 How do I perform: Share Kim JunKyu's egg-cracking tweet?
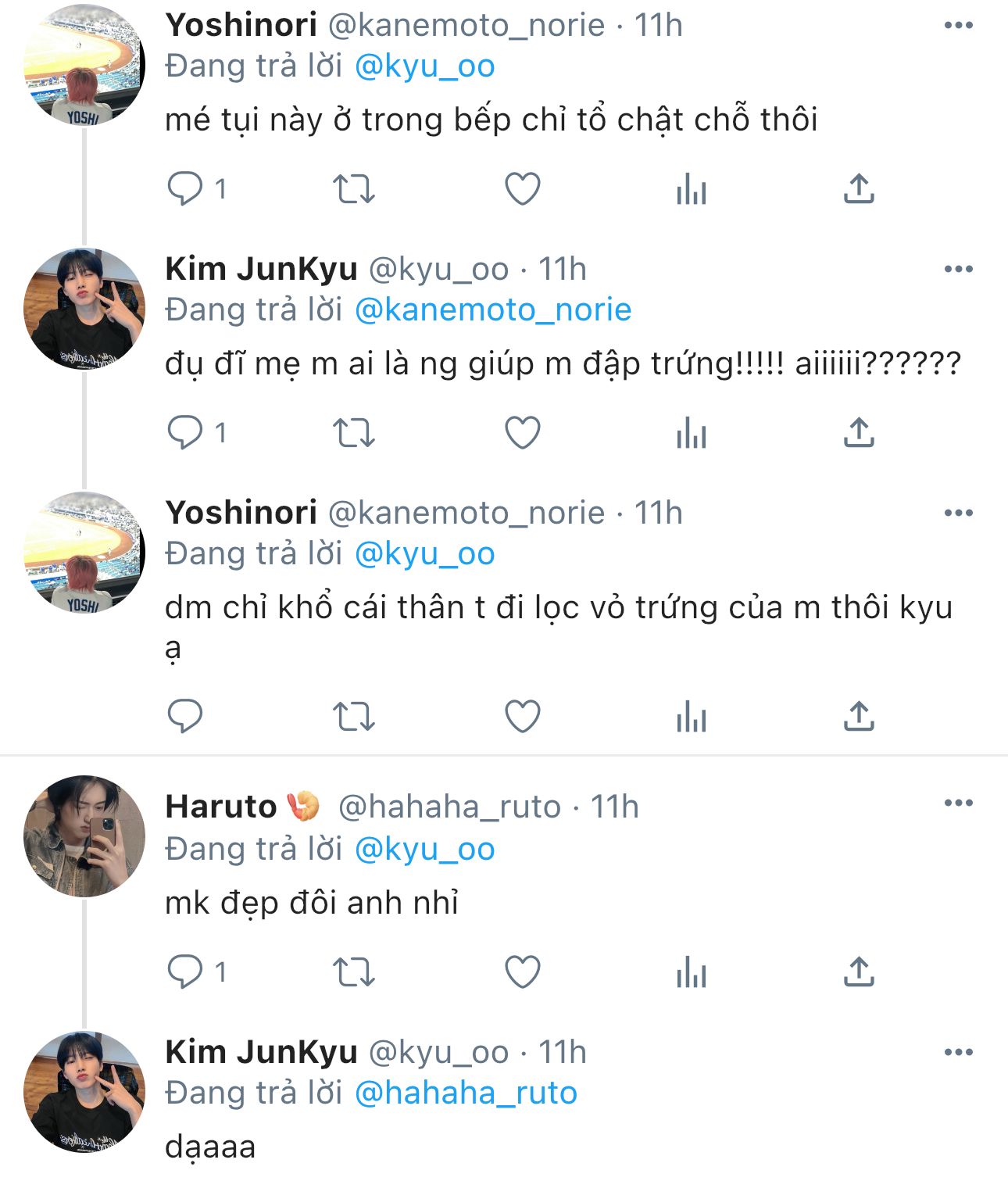click(x=858, y=432)
